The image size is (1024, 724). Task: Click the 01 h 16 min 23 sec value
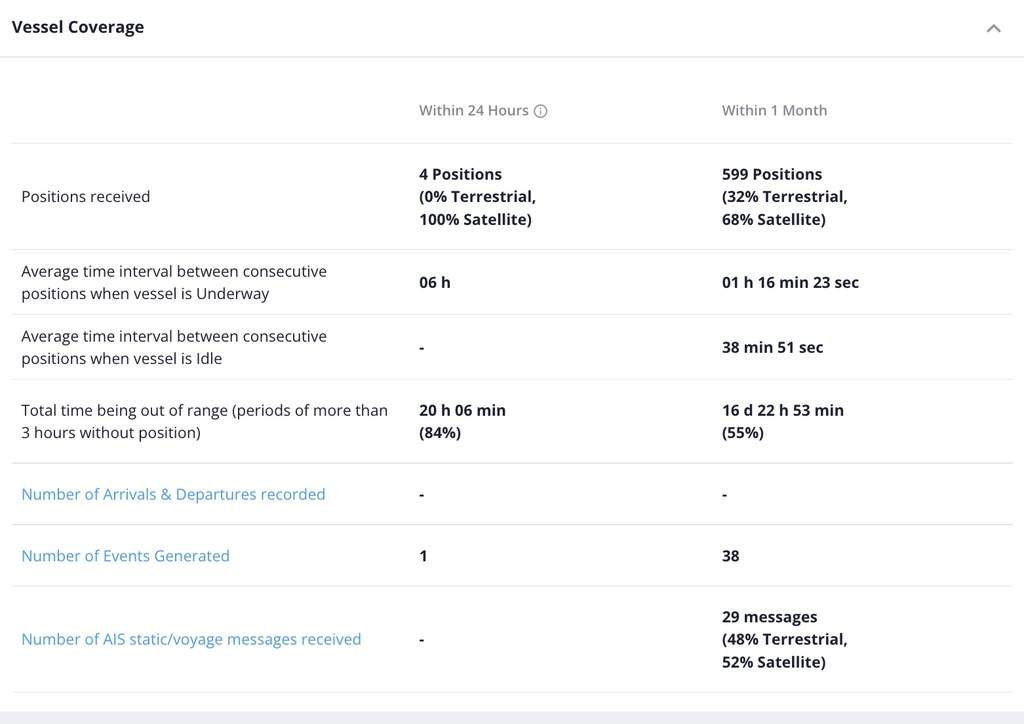(790, 282)
